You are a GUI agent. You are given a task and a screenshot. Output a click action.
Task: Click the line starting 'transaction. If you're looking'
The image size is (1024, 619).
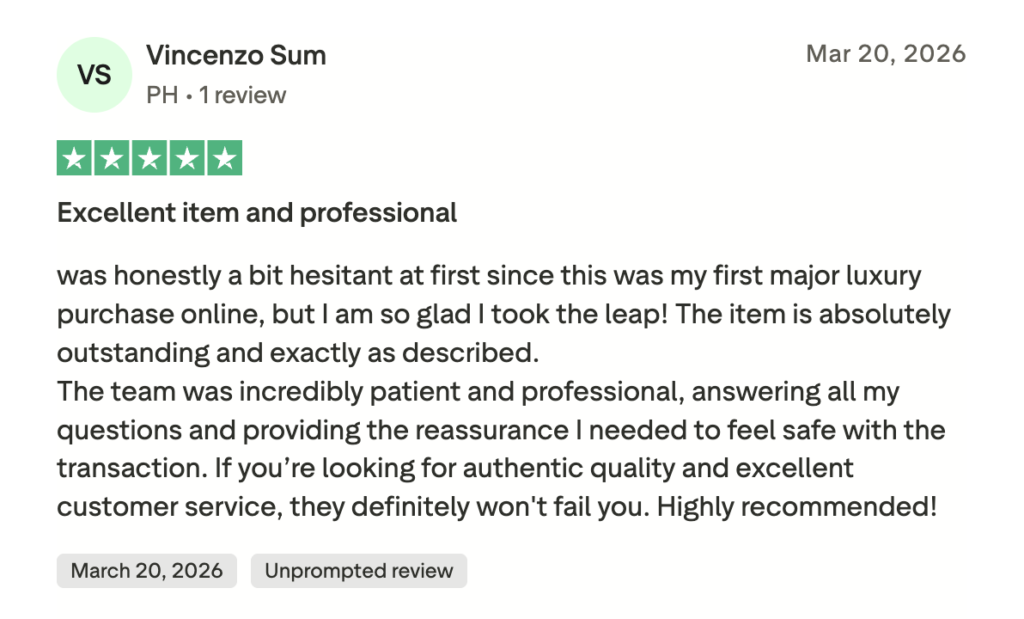pos(455,468)
